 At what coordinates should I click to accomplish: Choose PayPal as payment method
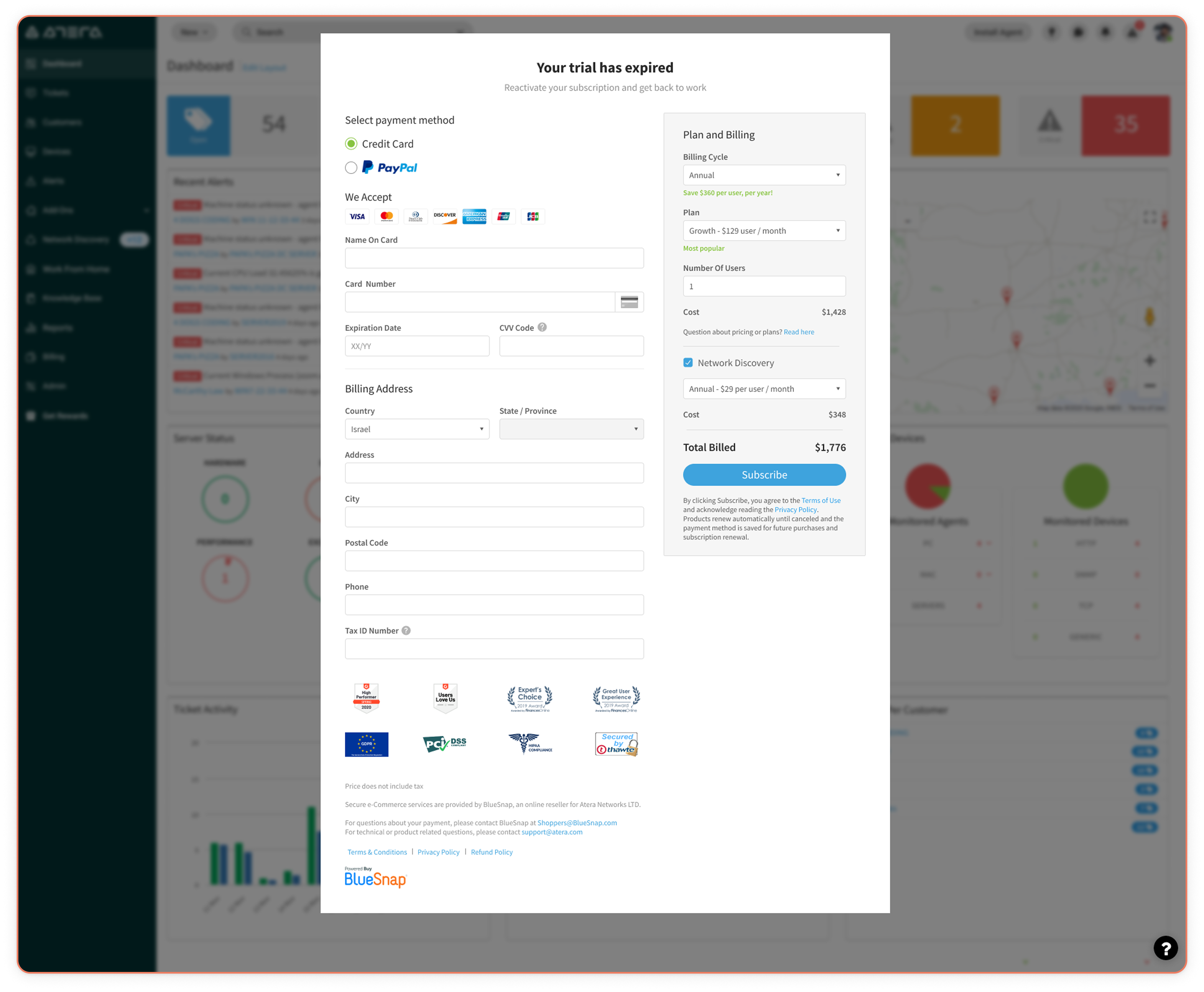coord(351,167)
